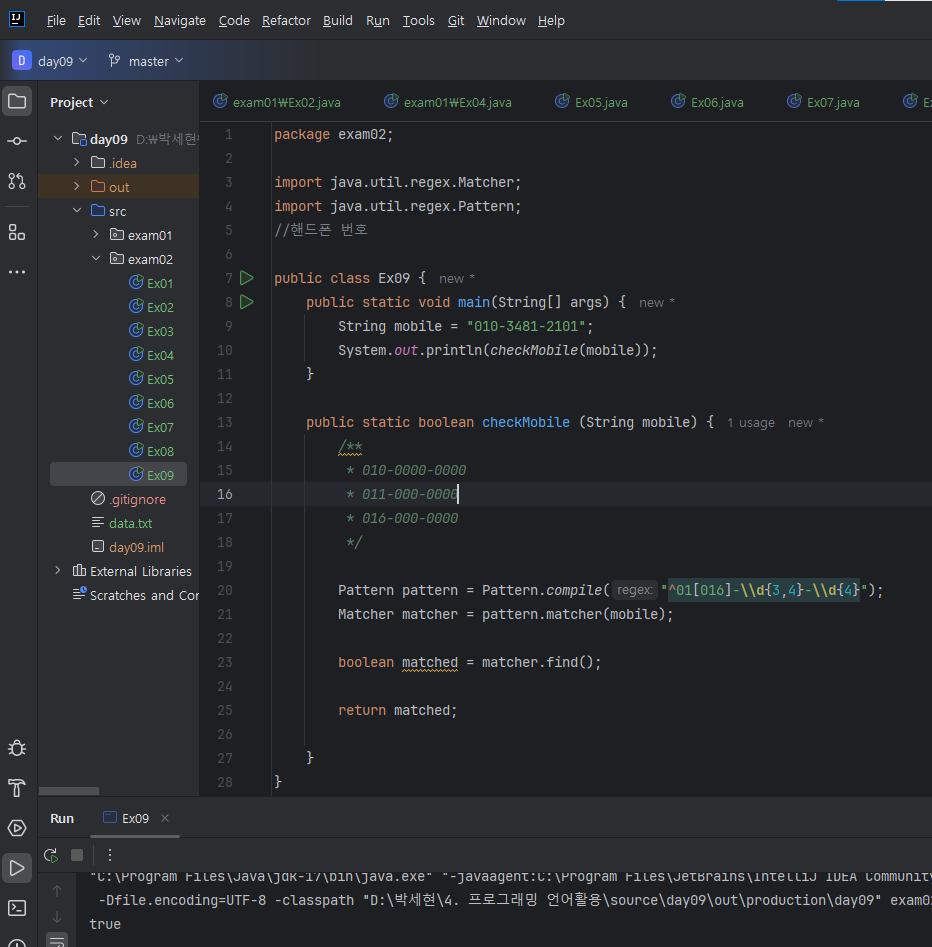
Task: Switch to exam01\Ex04.java editor tab
Action: (x=448, y=102)
